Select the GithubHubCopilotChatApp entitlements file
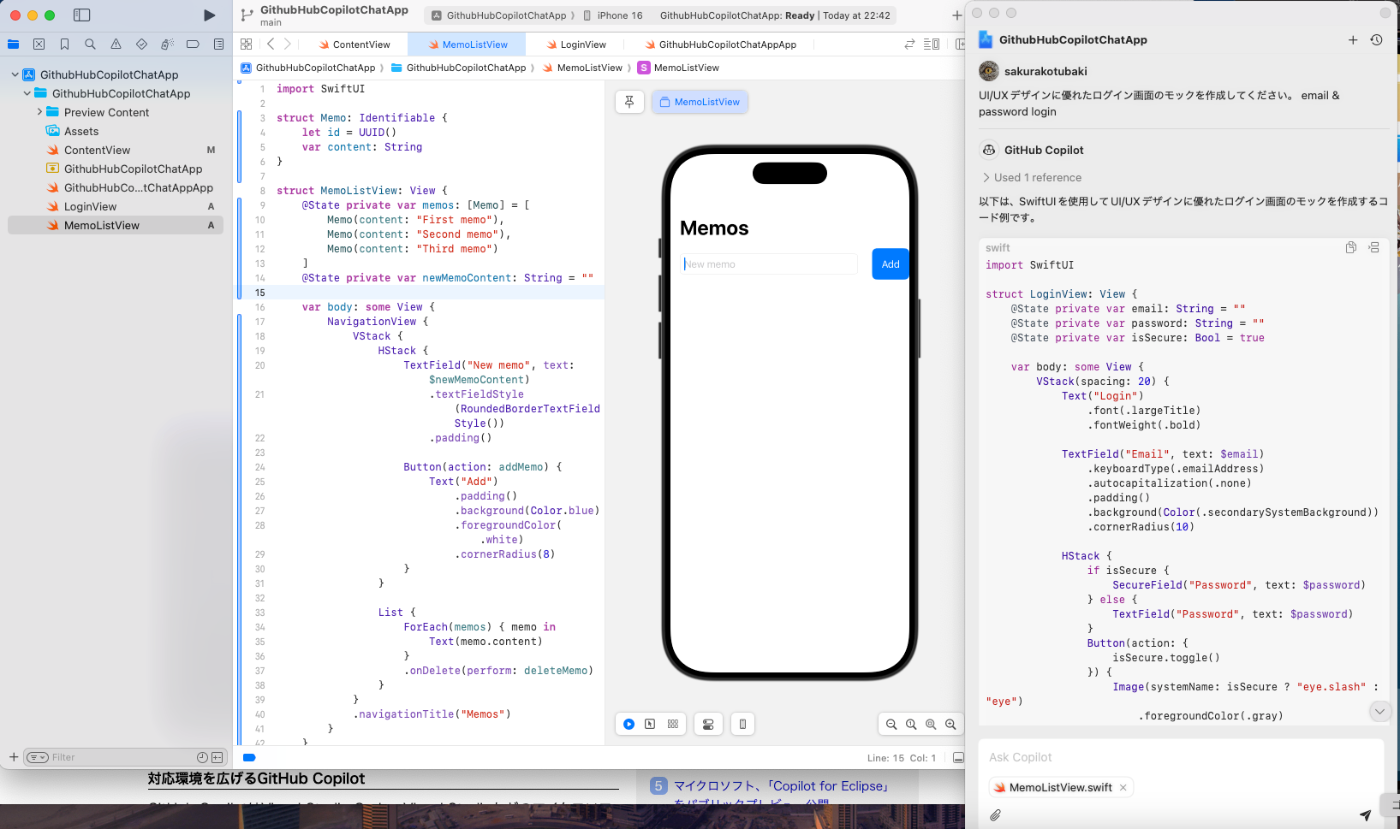The image size is (1400, 829). [124, 169]
